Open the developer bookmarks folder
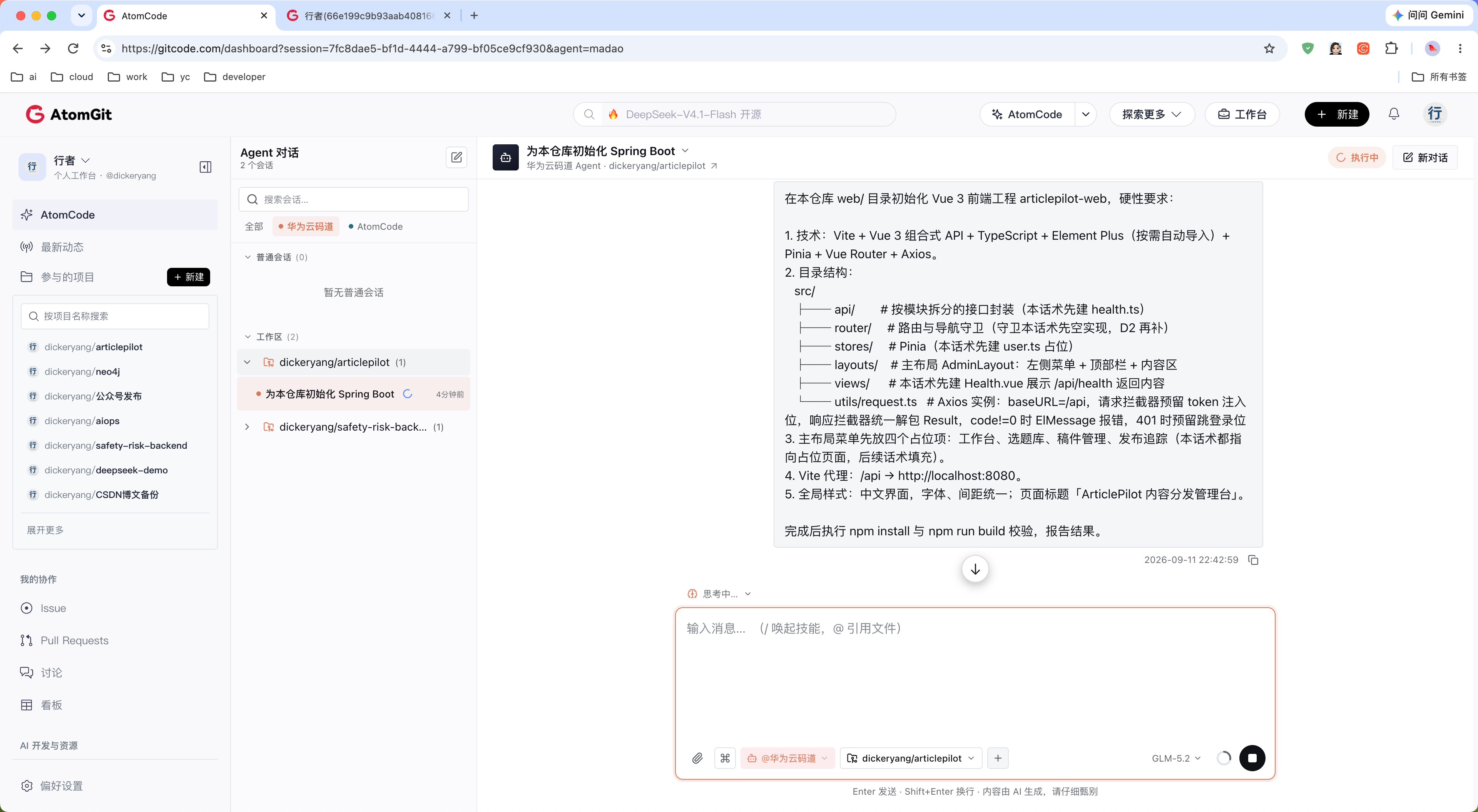The width and height of the screenshot is (1478, 812). coord(235,76)
